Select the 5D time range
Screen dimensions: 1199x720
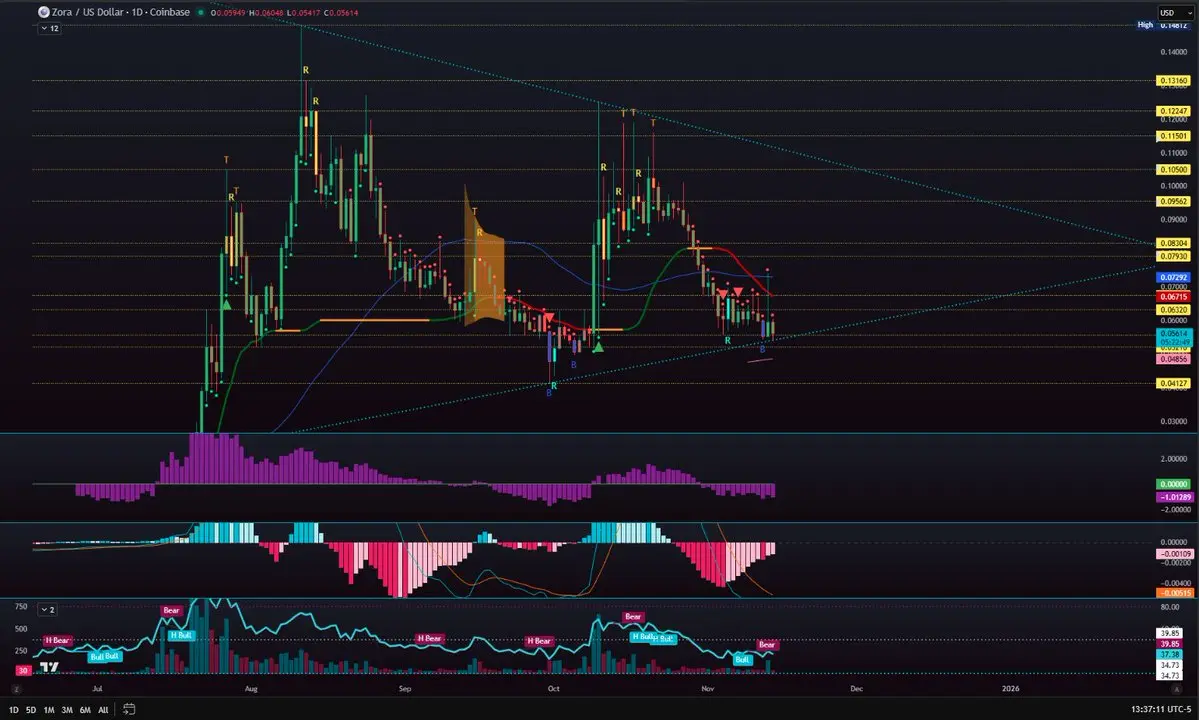pos(31,710)
